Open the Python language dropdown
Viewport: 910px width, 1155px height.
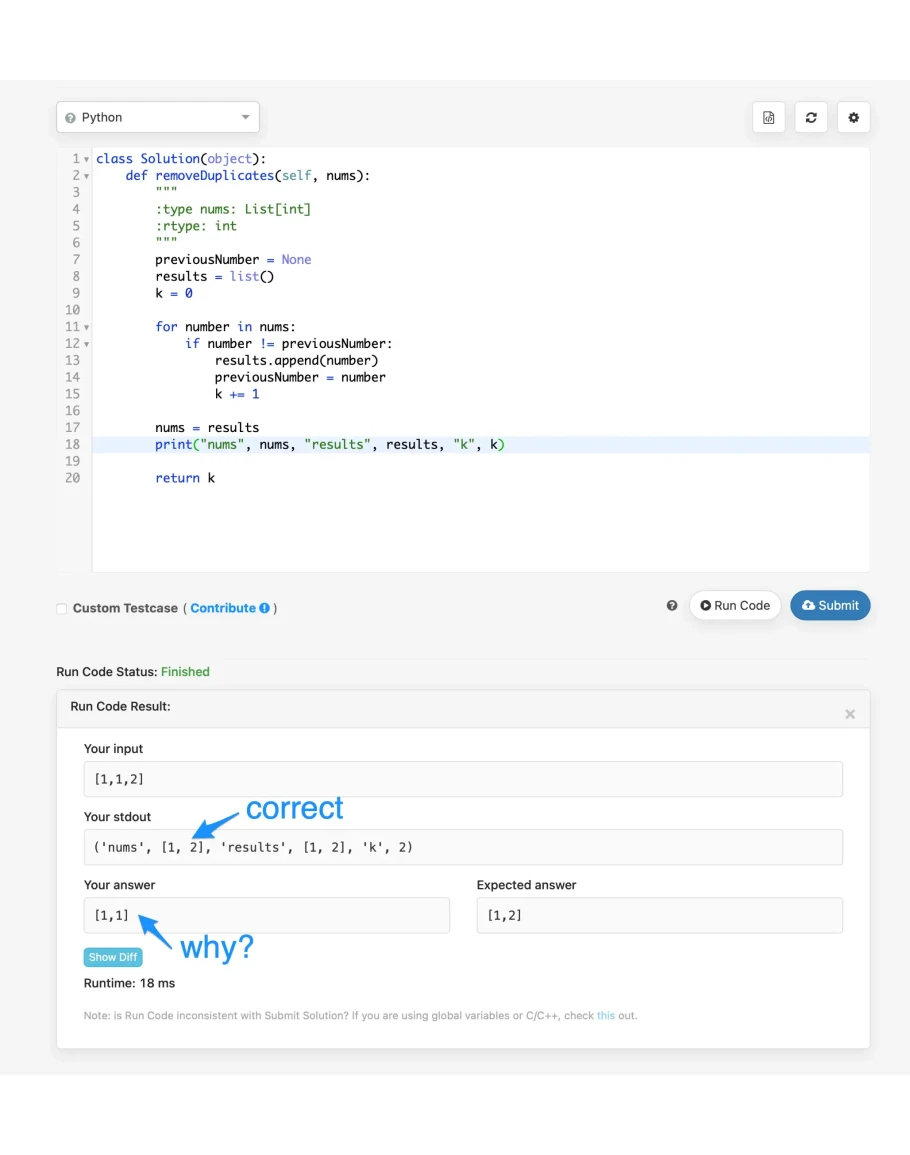point(158,118)
